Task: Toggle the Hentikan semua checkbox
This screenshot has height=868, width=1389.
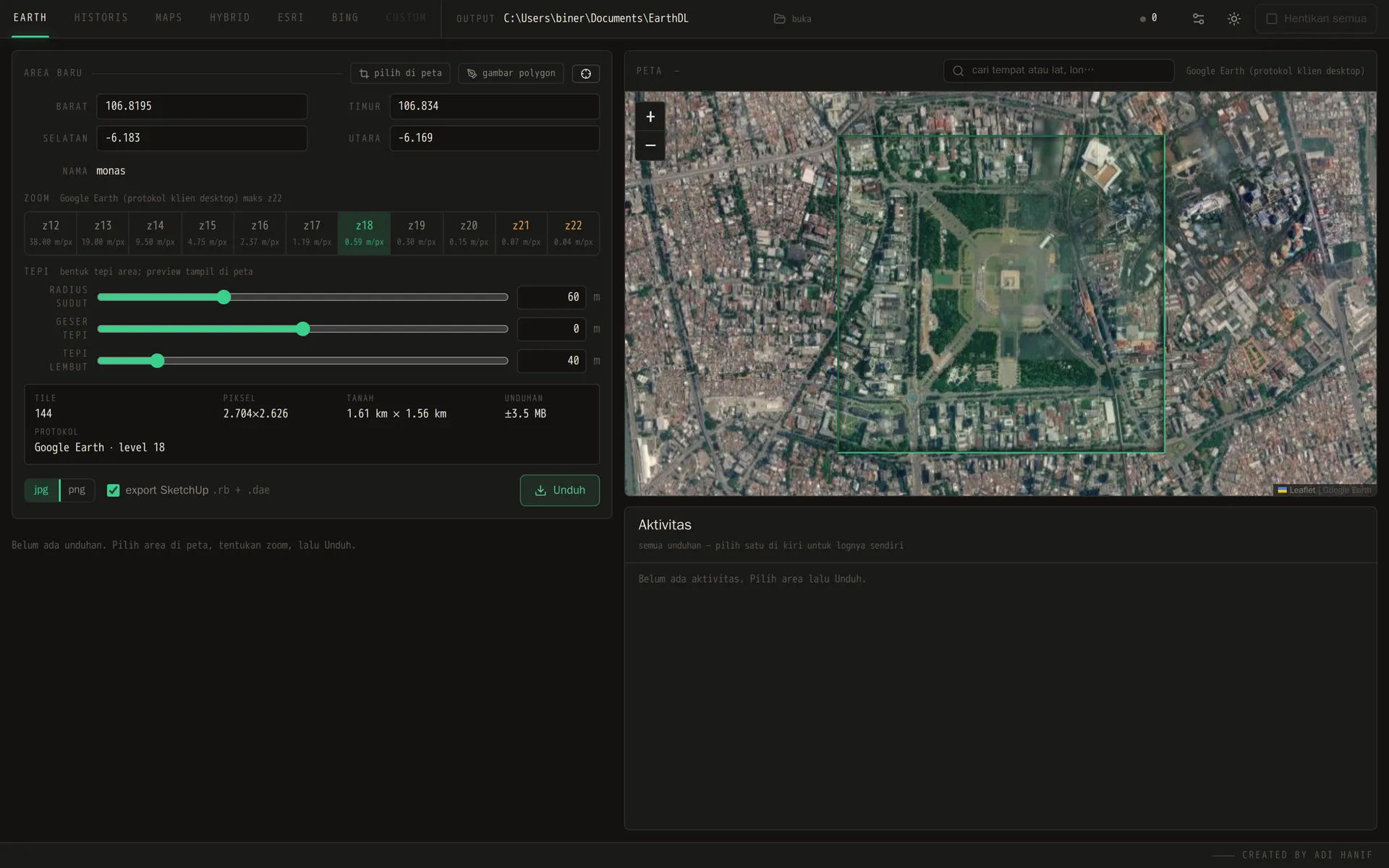Action: coord(1271,19)
